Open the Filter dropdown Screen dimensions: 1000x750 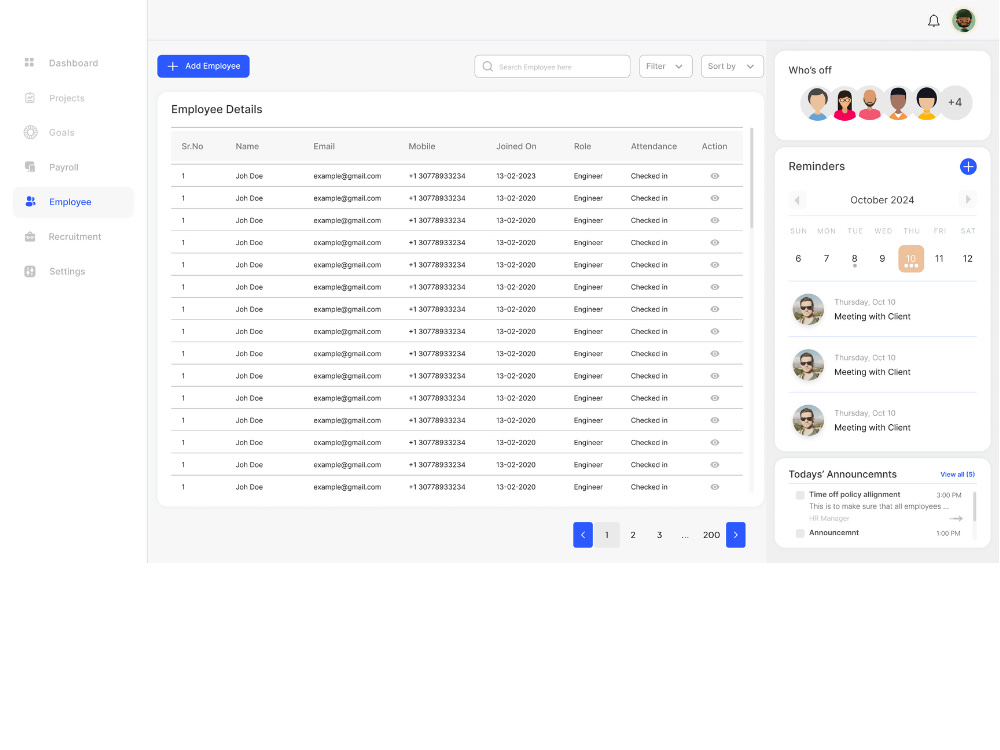pyautogui.click(x=665, y=66)
